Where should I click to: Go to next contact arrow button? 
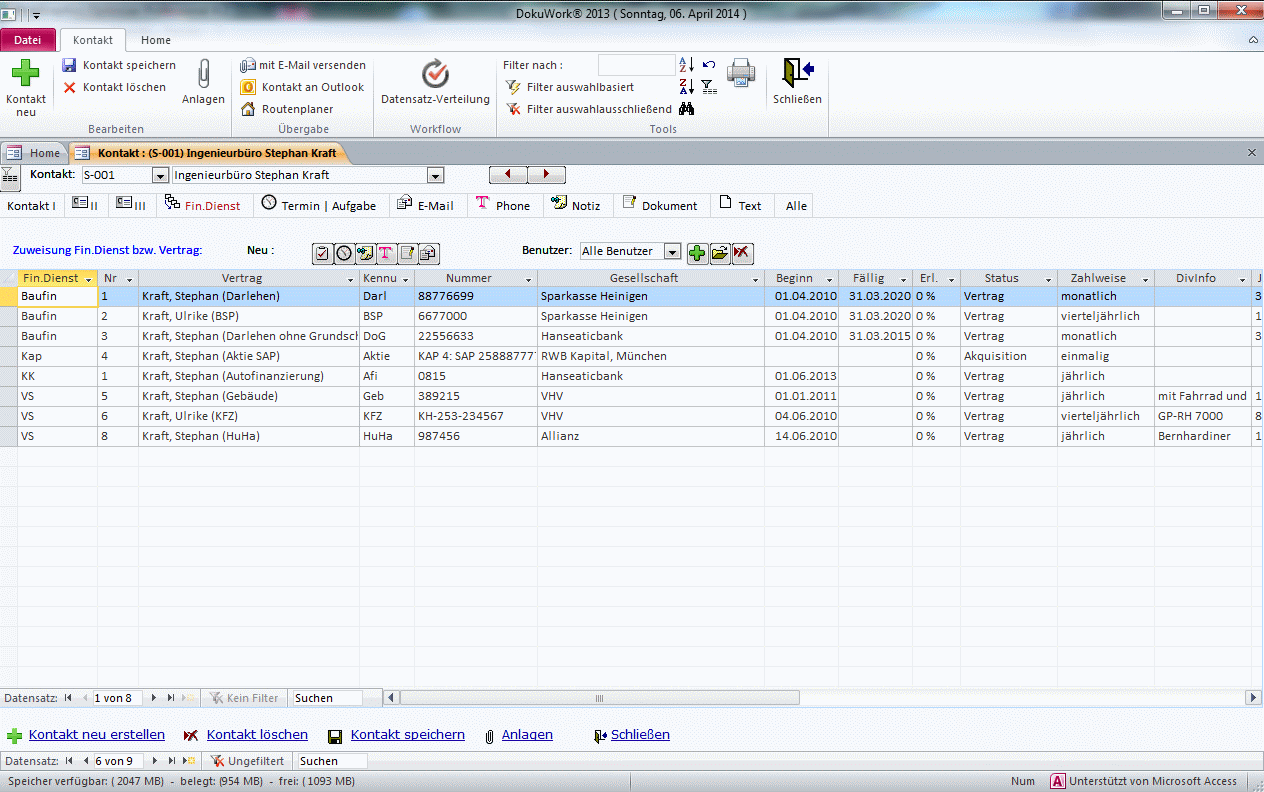coord(546,175)
